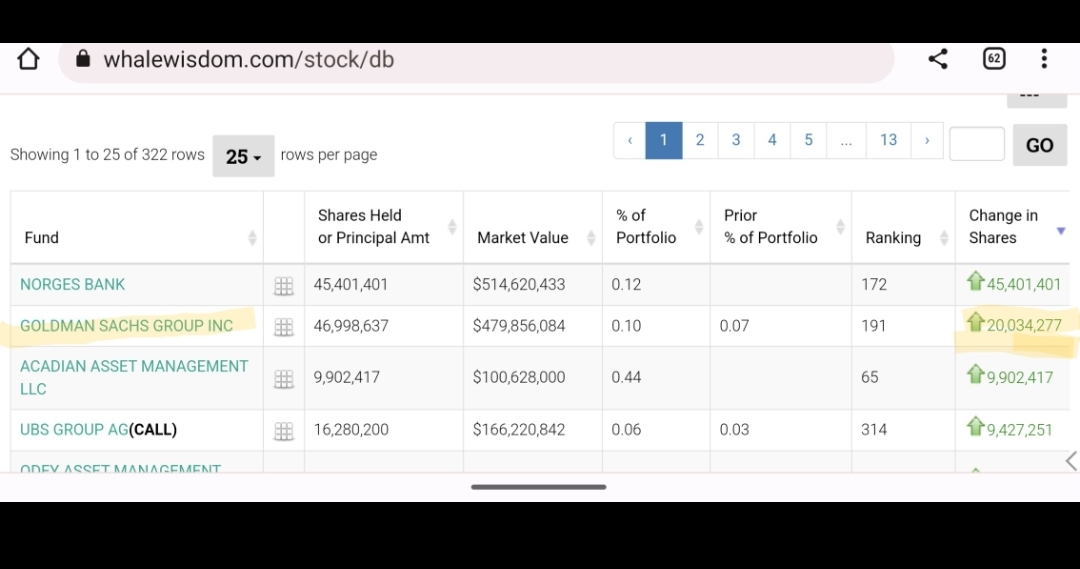Click the grid icon for UBS Group AG
1080x569 pixels.
pyautogui.click(x=284, y=431)
